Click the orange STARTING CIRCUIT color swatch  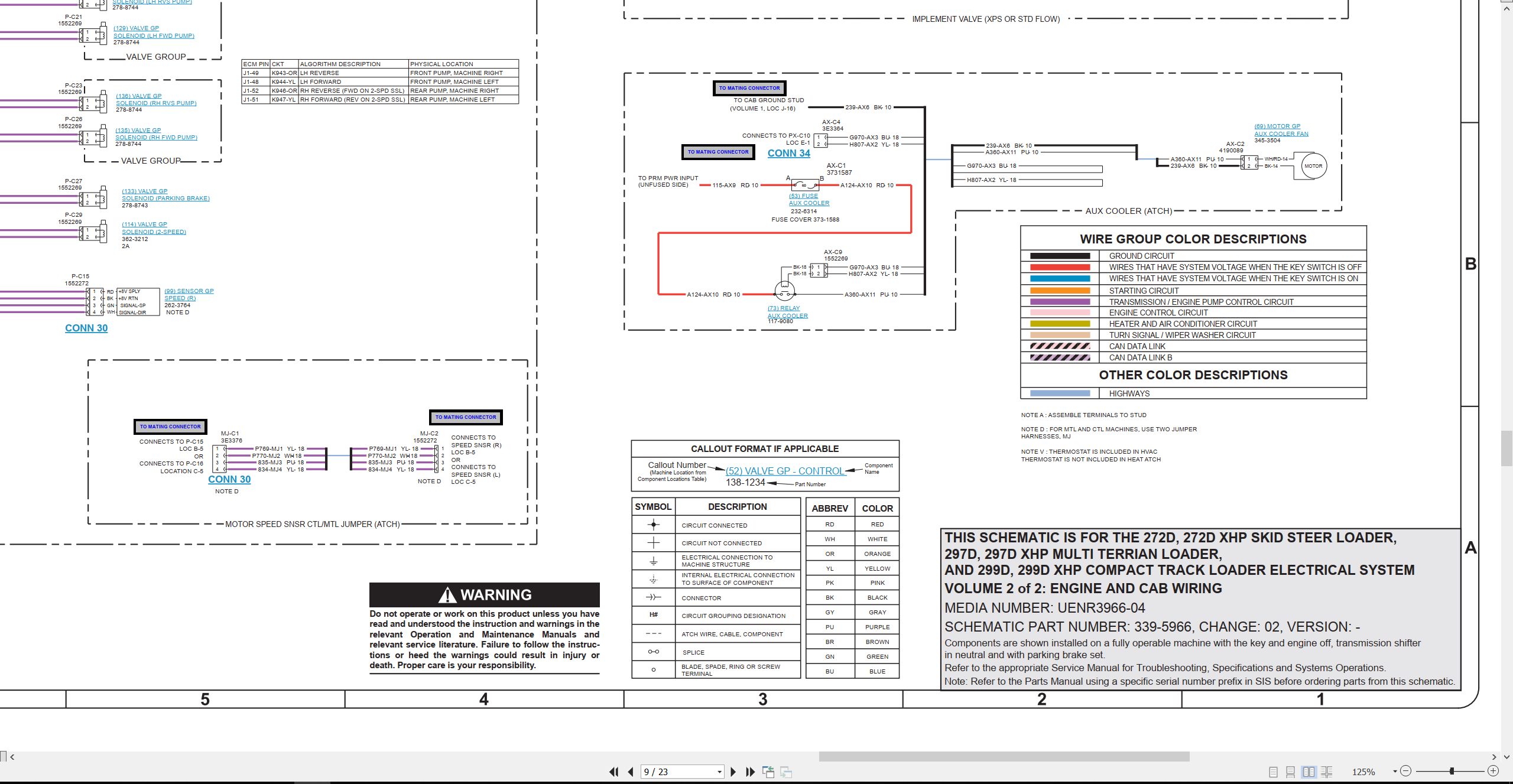click(x=1060, y=291)
